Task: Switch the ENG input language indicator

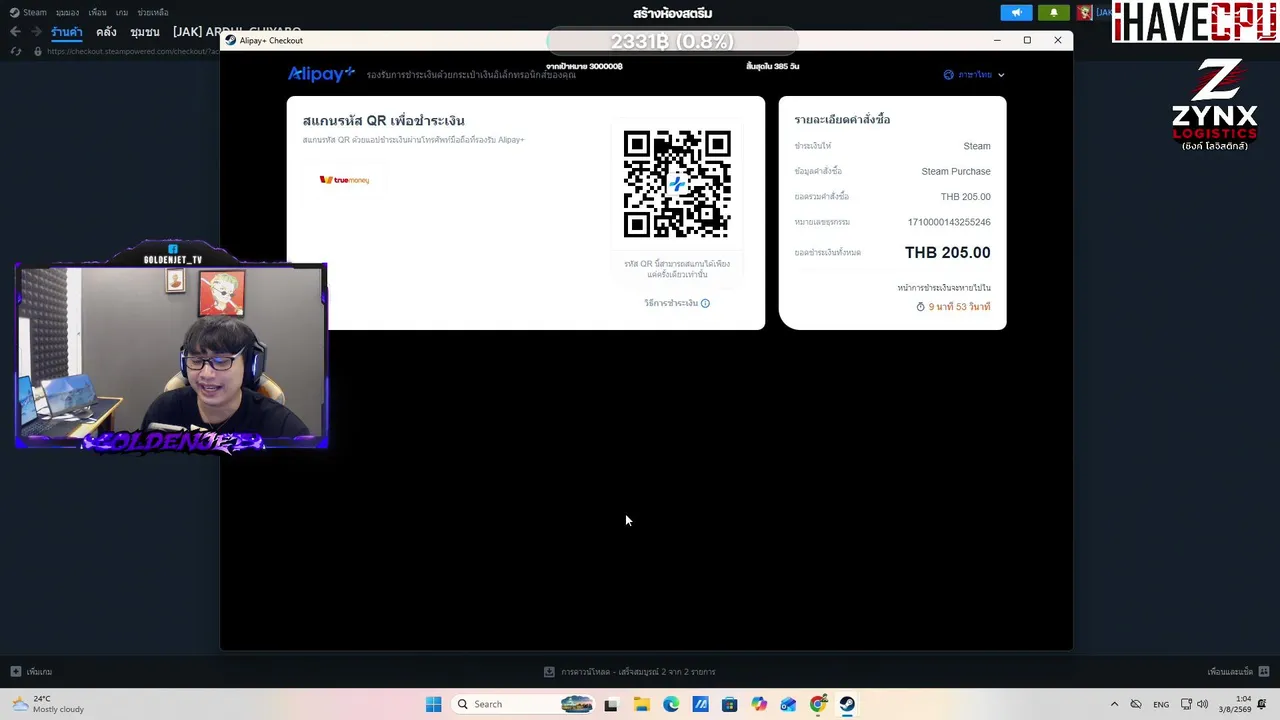Action: (x=1161, y=704)
